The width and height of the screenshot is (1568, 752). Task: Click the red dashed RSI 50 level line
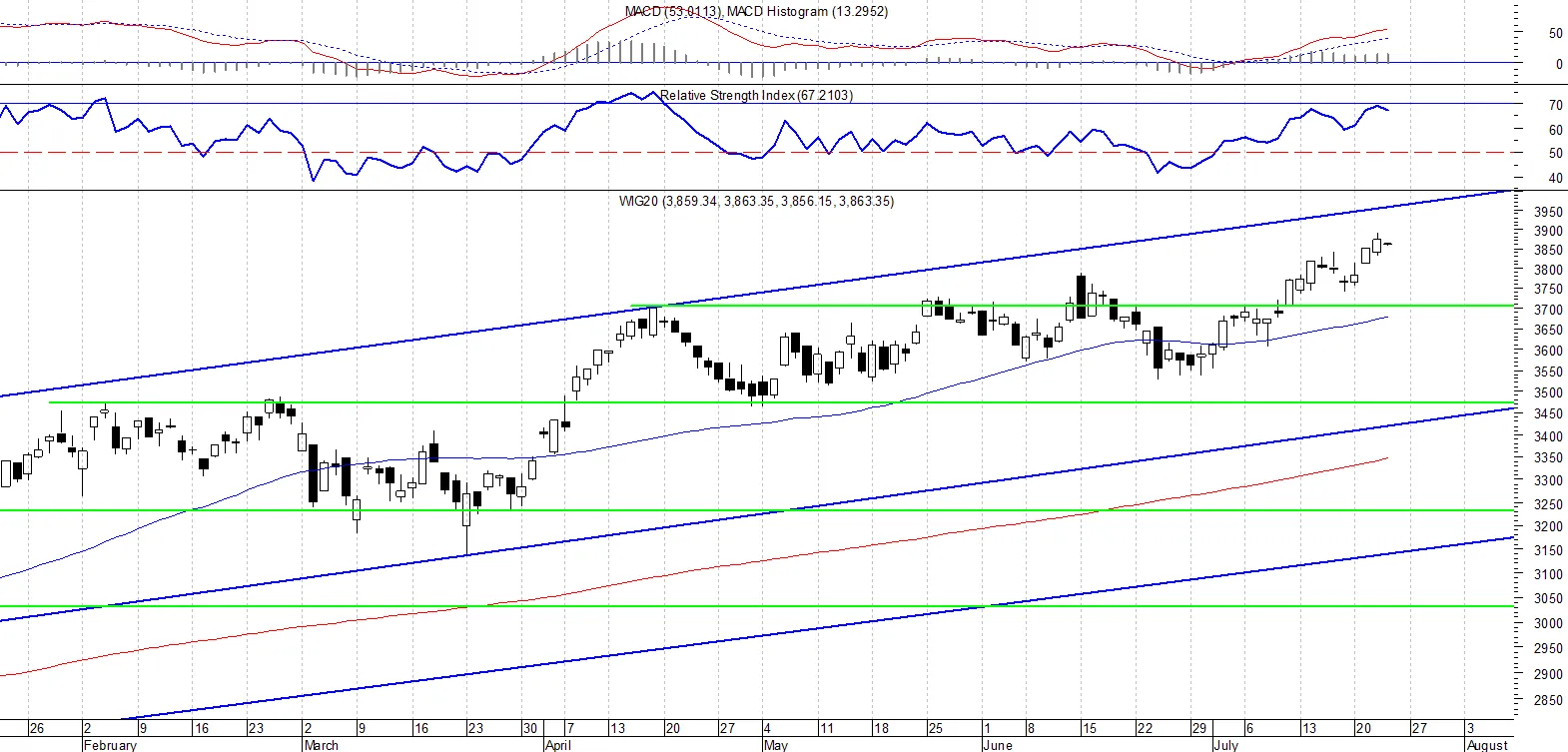click(761, 153)
